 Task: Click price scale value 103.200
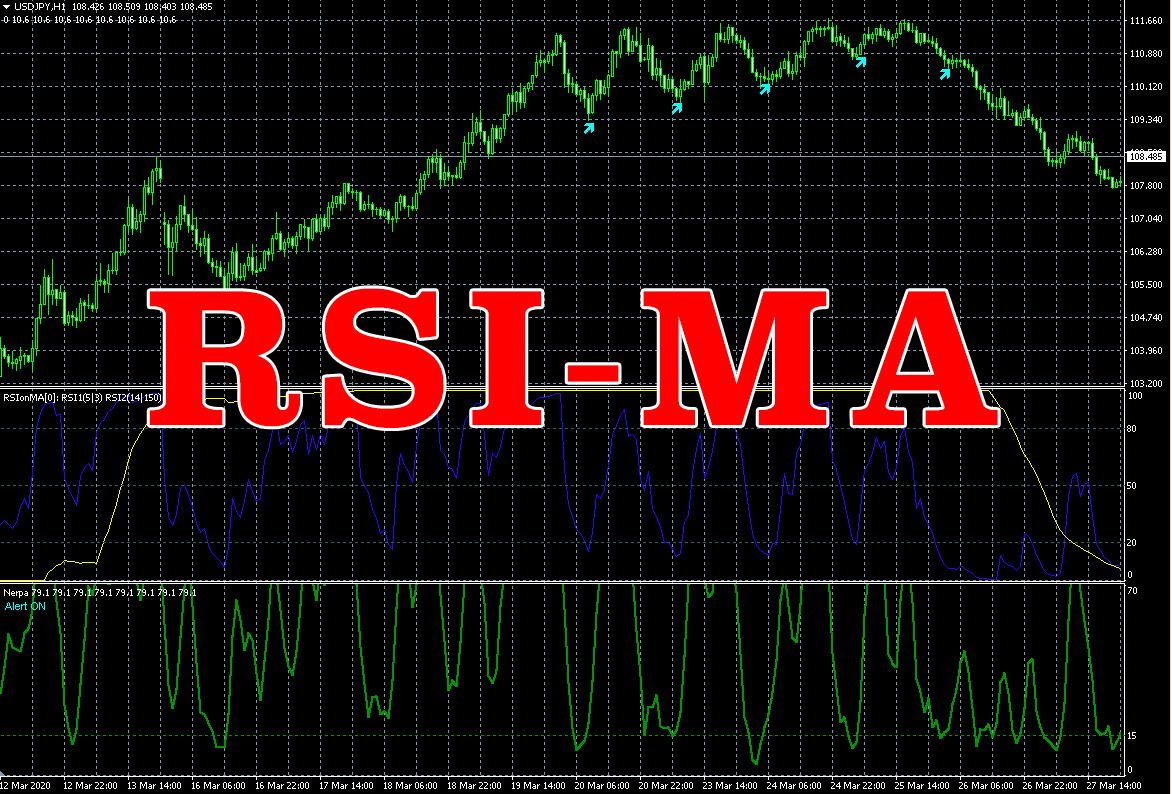click(x=1146, y=383)
